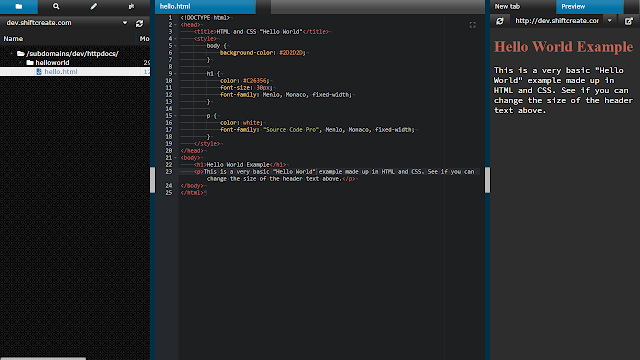Click the closing head tag on line 20

pyautogui.click(x=192, y=151)
